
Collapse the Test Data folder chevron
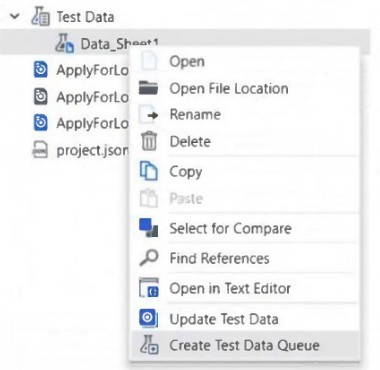pyautogui.click(x=15, y=16)
